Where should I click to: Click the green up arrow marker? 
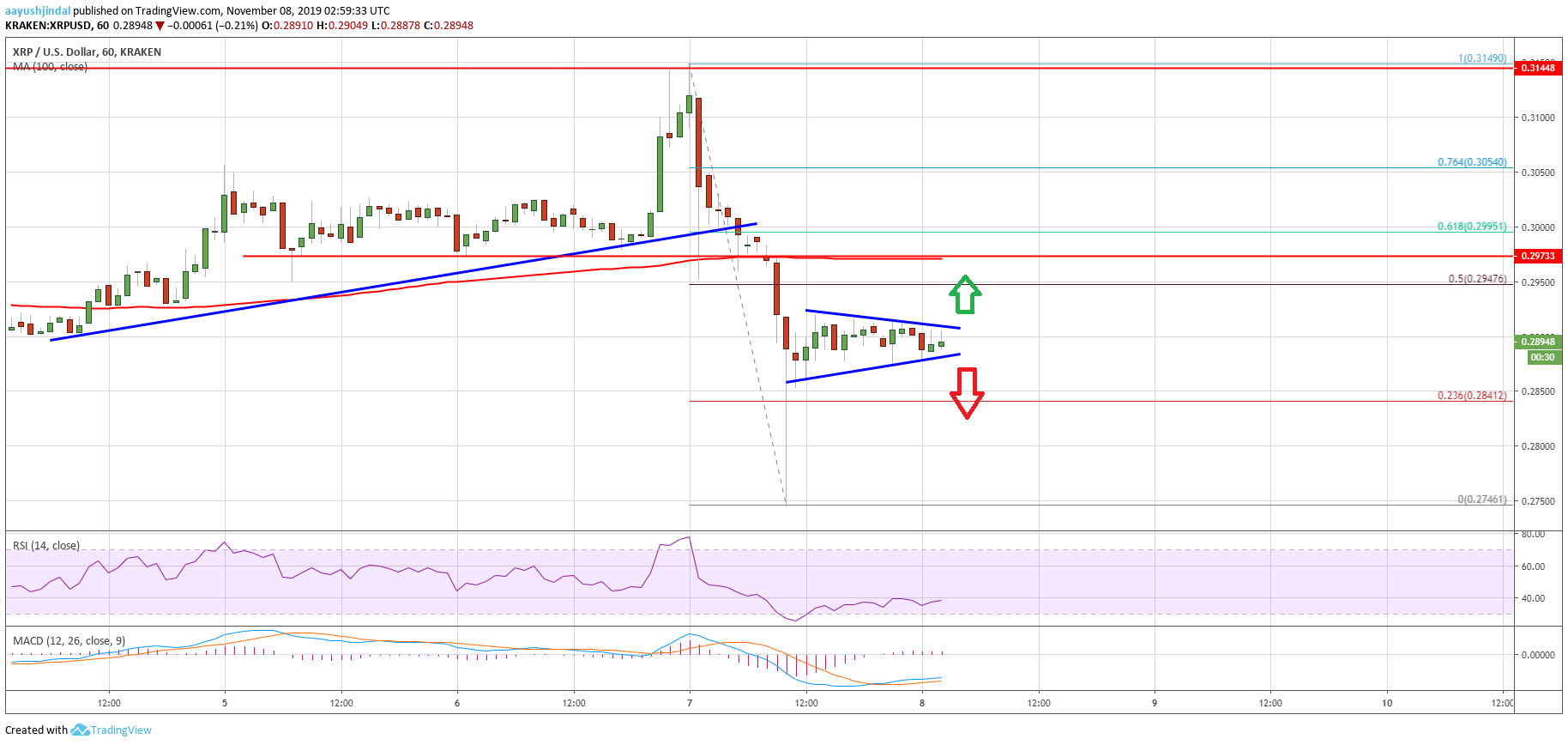965,294
